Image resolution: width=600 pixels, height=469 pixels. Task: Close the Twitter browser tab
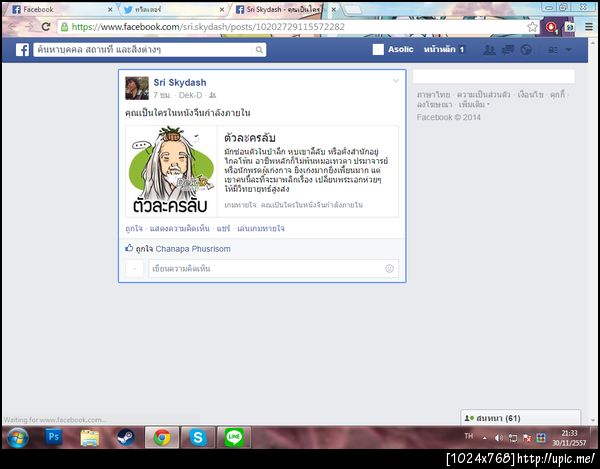pos(222,10)
